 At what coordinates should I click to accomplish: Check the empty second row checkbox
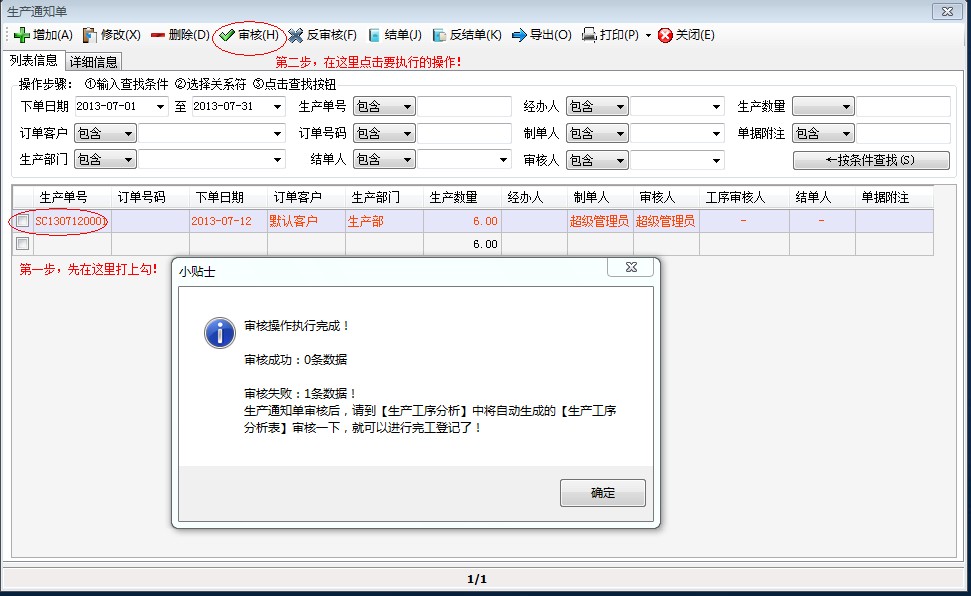click(23, 243)
